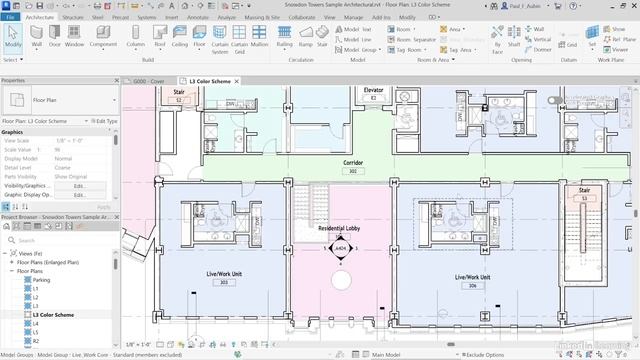Choose the By Face opening tool

pos(497,40)
